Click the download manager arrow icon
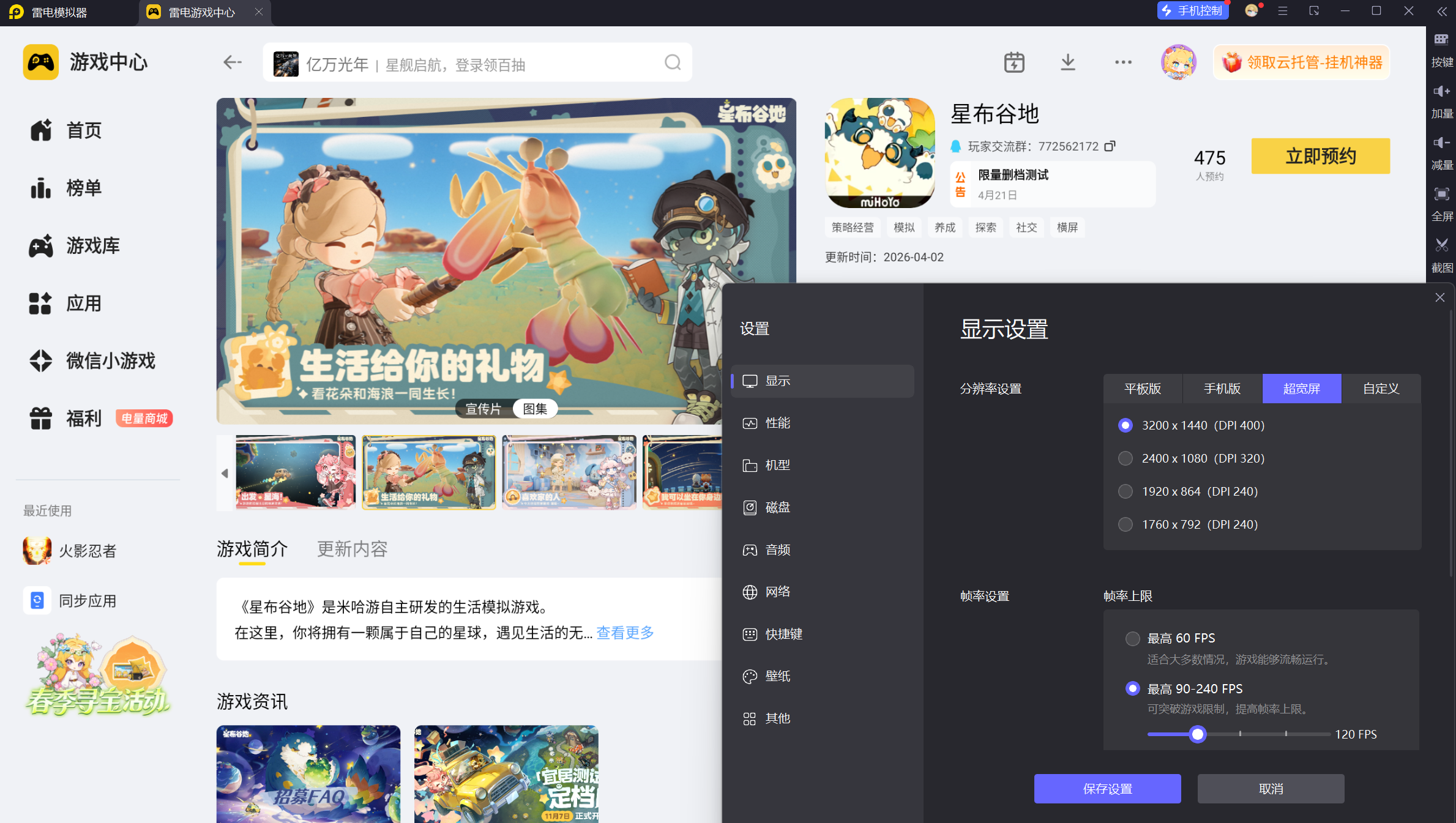This screenshot has height=823, width=1456. pyautogui.click(x=1067, y=62)
